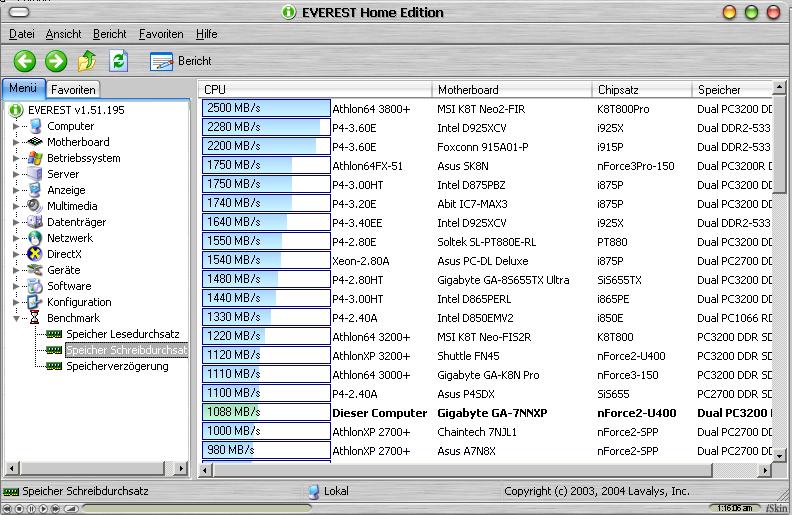Click the results list scroll-down arrow

[x=779, y=456]
